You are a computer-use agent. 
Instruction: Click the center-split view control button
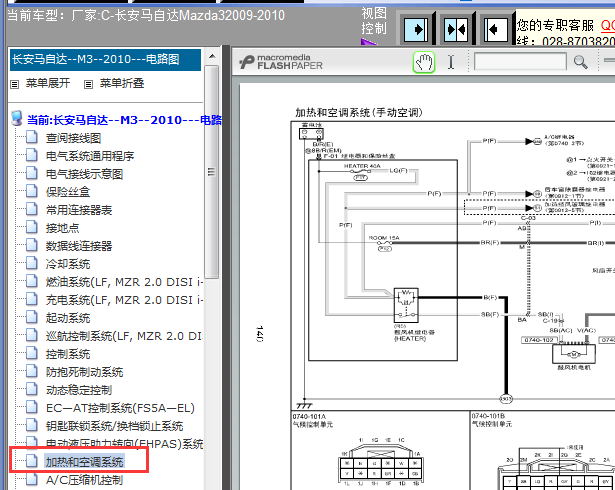click(x=456, y=29)
